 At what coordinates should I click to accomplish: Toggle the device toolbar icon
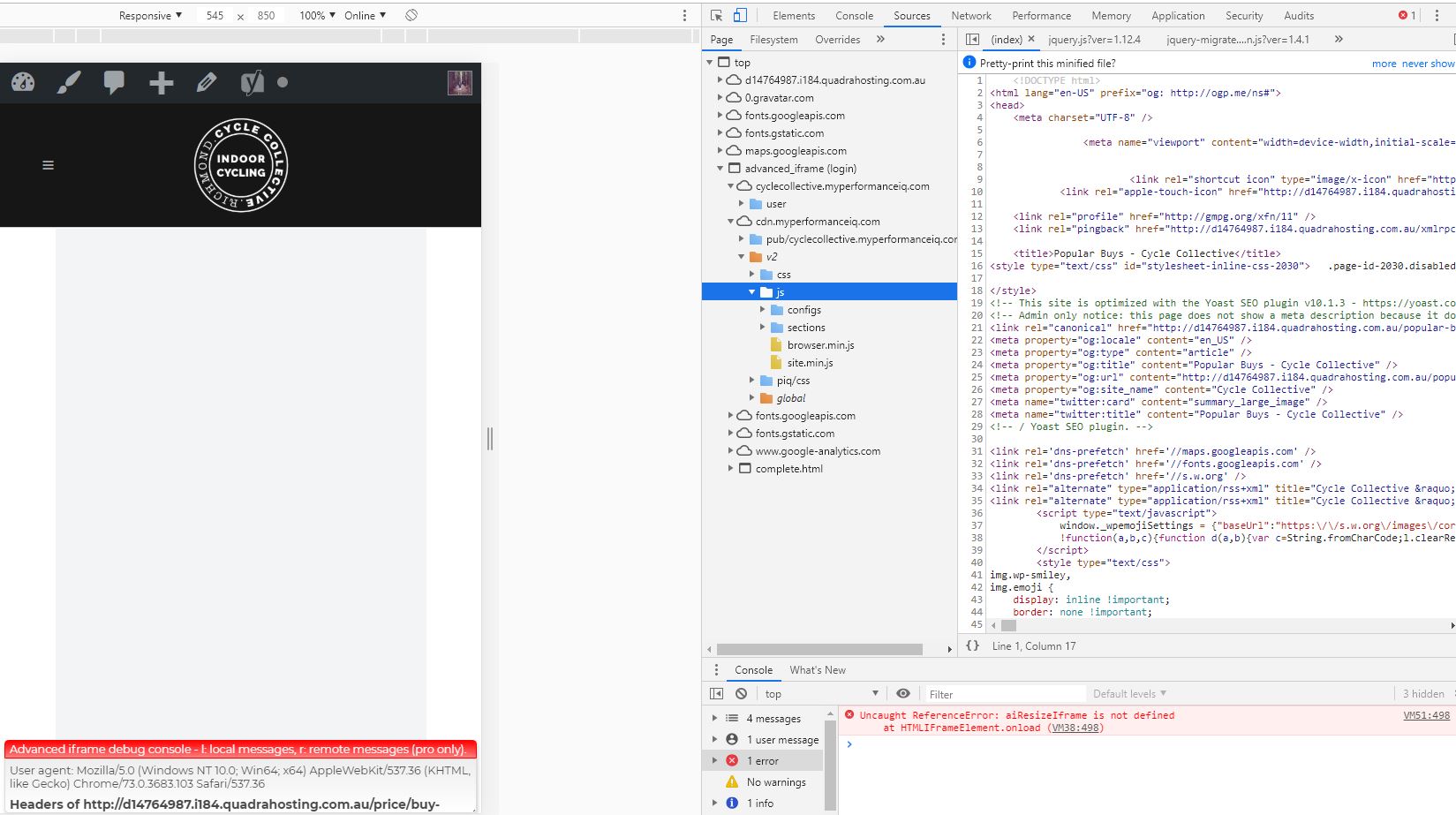[740, 16]
